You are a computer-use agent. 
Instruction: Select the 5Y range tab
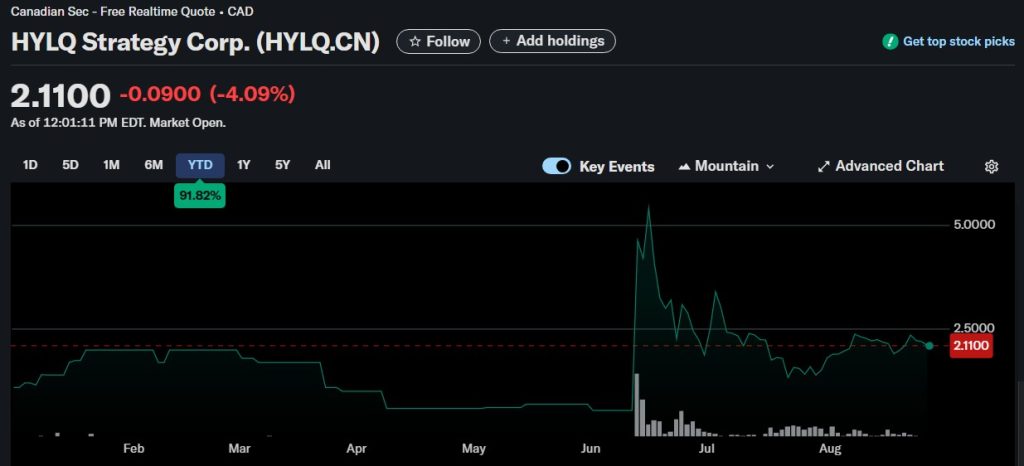point(282,166)
